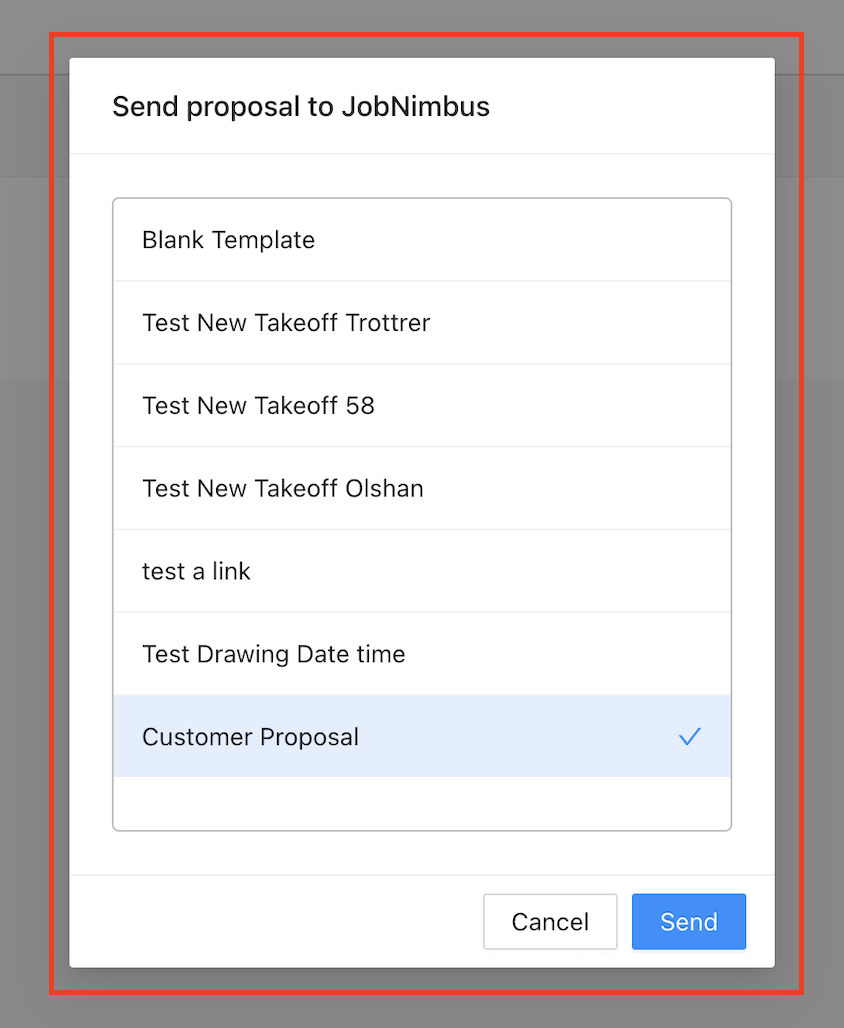Choose Cancel in the dialog footer
The height and width of the screenshot is (1028, 844).
click(x=550, y=921)
